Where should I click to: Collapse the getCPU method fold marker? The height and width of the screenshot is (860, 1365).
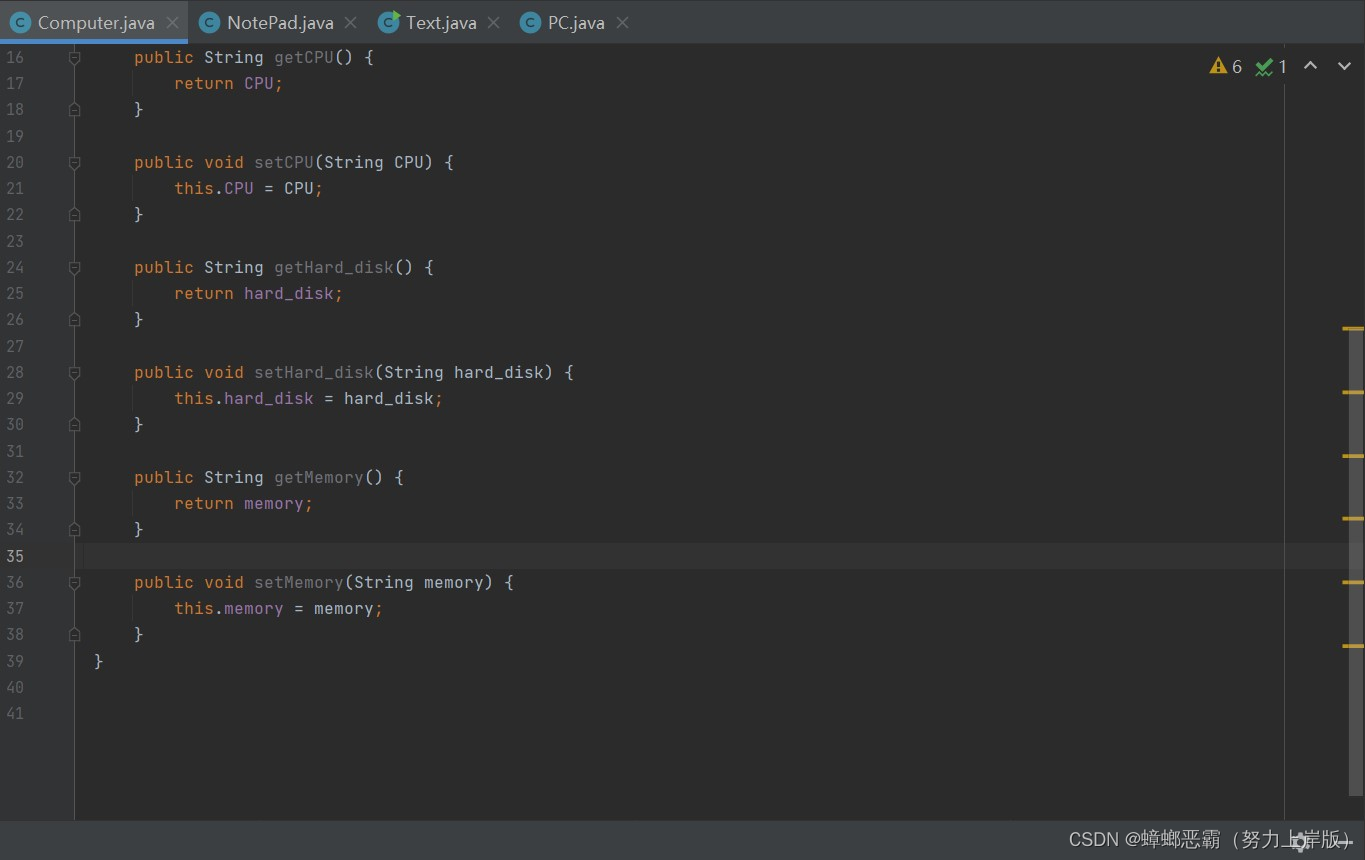(74, 58)
